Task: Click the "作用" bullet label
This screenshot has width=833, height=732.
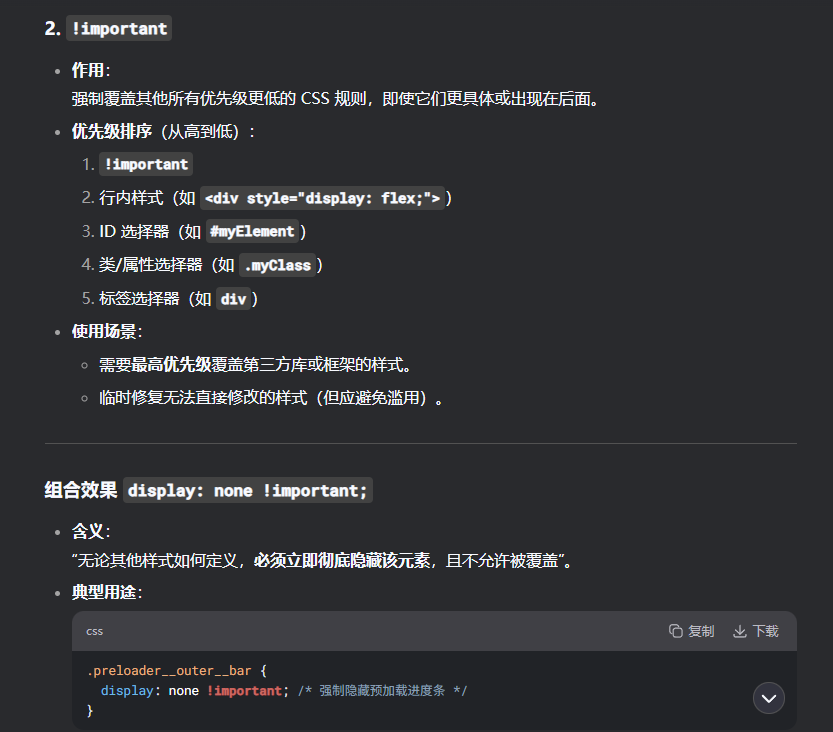Action: coord(88,70)
